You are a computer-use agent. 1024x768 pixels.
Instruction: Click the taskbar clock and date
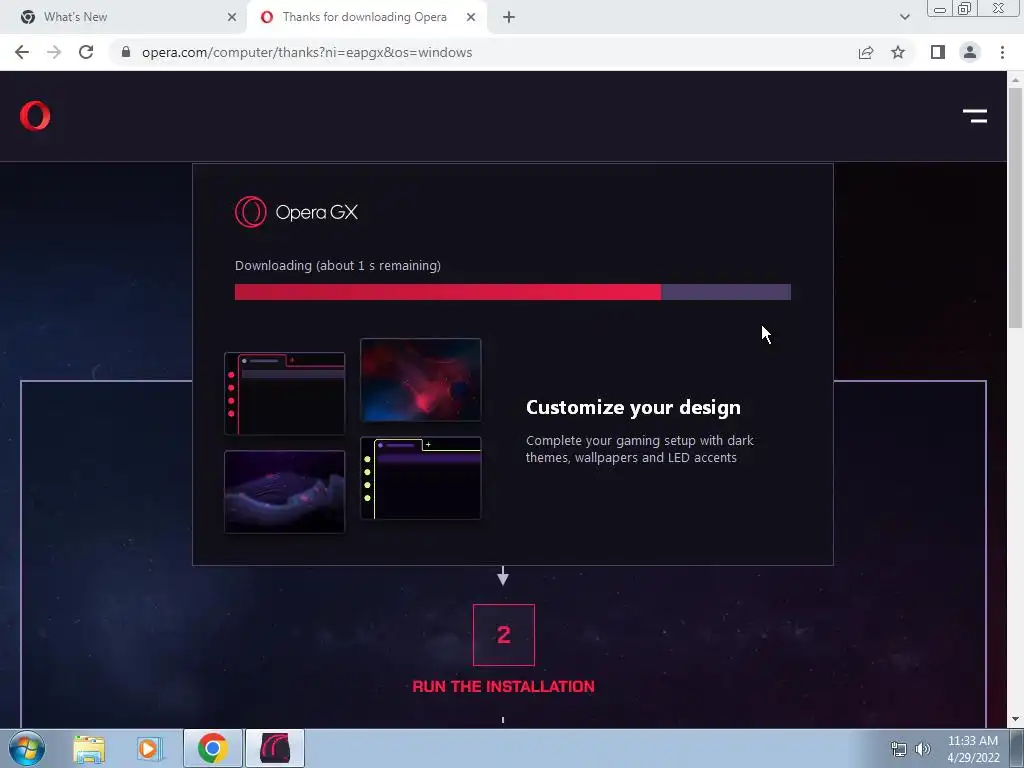coord(973,749)
